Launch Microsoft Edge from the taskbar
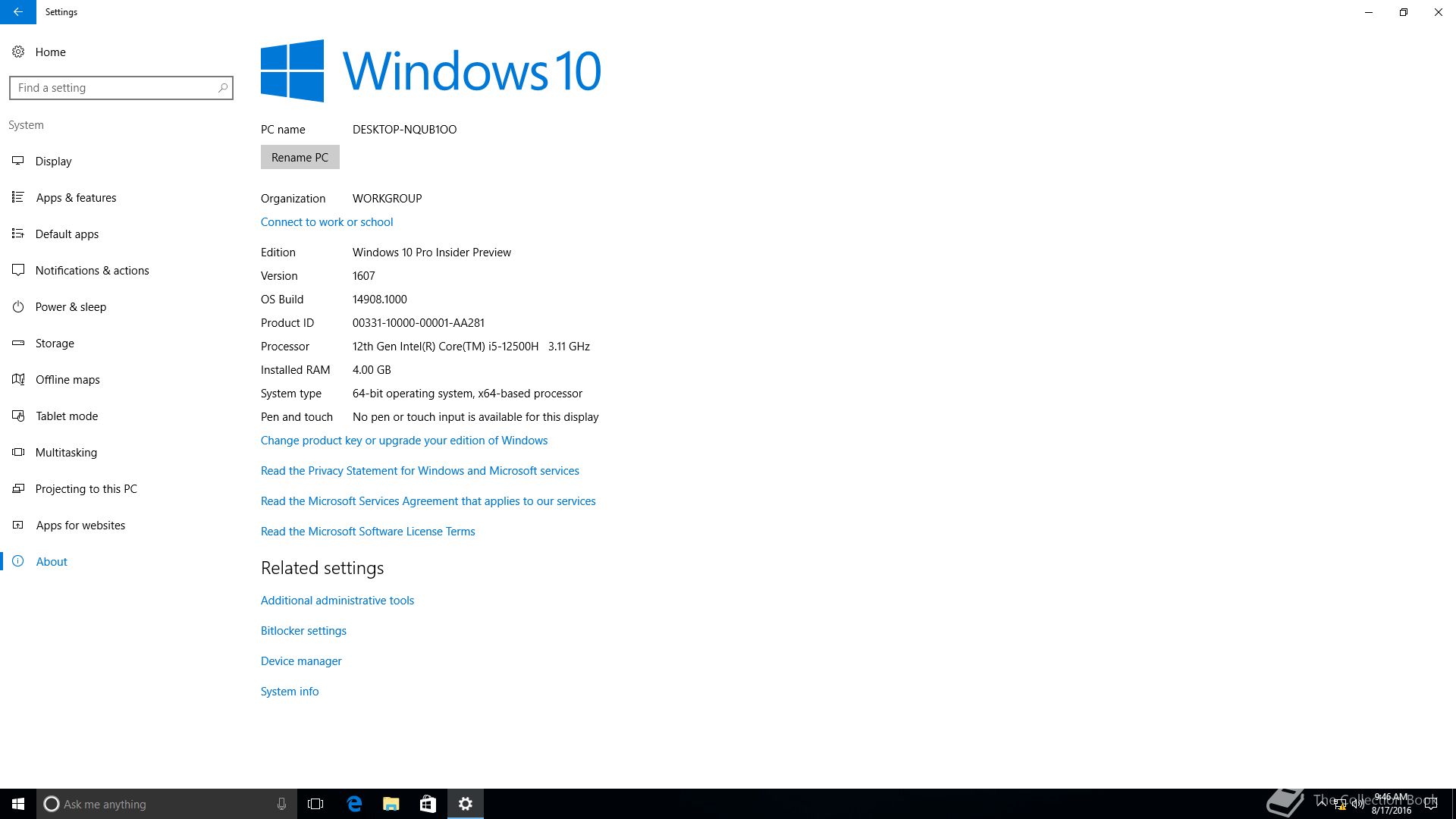 tap(354, 804)
